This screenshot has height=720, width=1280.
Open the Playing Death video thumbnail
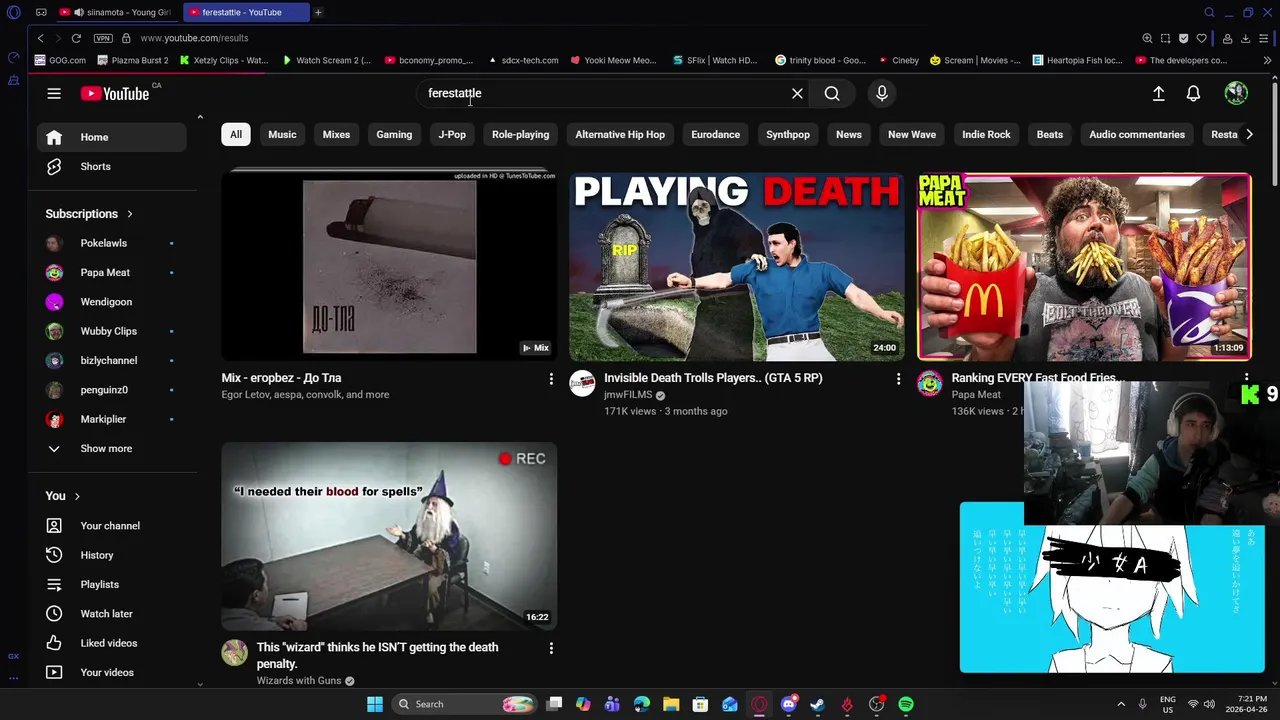(737, 267)
